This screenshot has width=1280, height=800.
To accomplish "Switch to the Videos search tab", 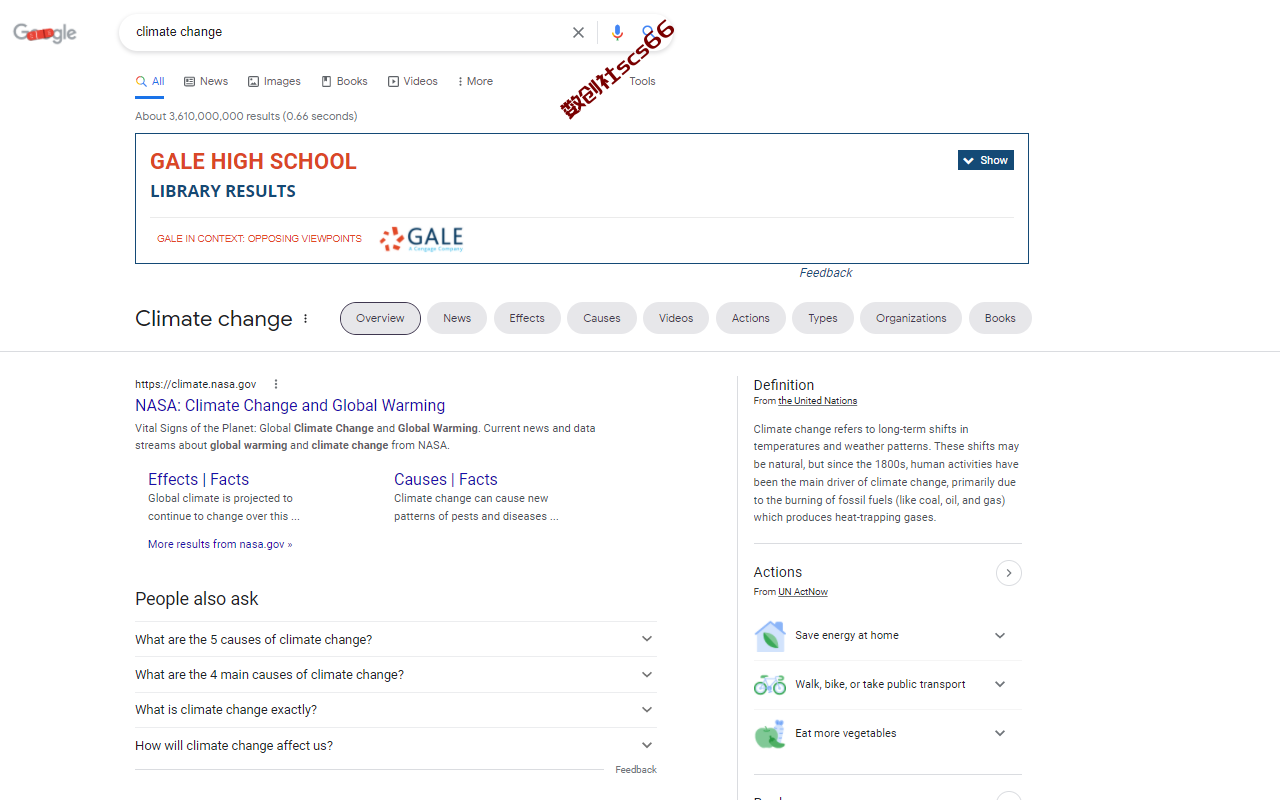I will coord(413,82).
